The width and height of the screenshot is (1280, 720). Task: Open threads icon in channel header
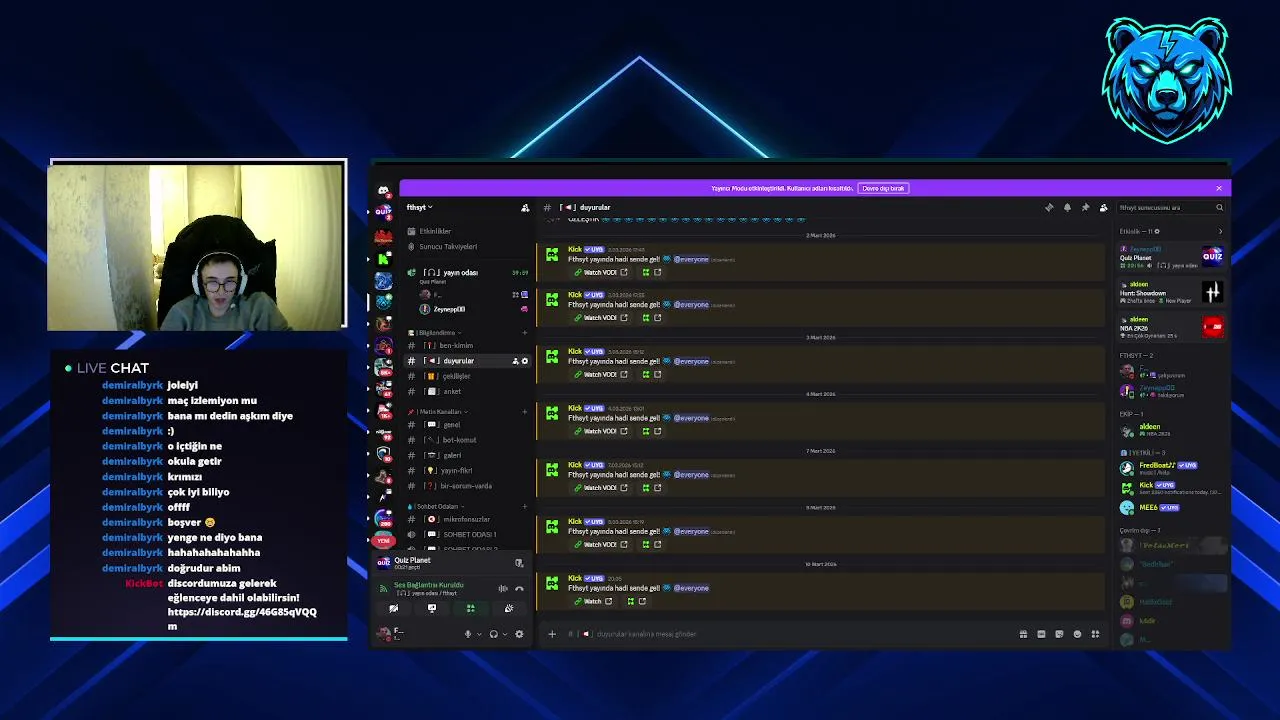pyautogui.click(x=1049, y=207)
